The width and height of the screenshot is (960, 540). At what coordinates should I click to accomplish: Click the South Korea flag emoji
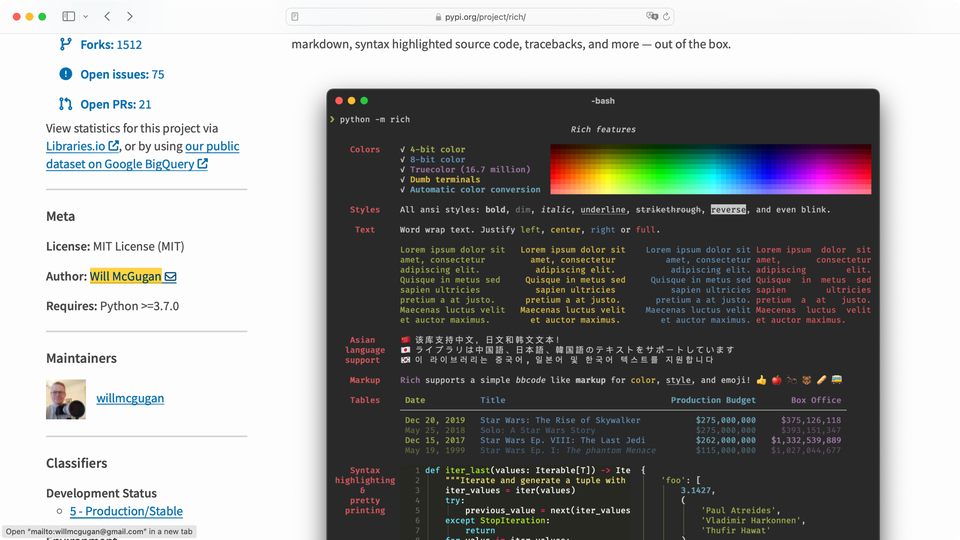click(405, 360)
